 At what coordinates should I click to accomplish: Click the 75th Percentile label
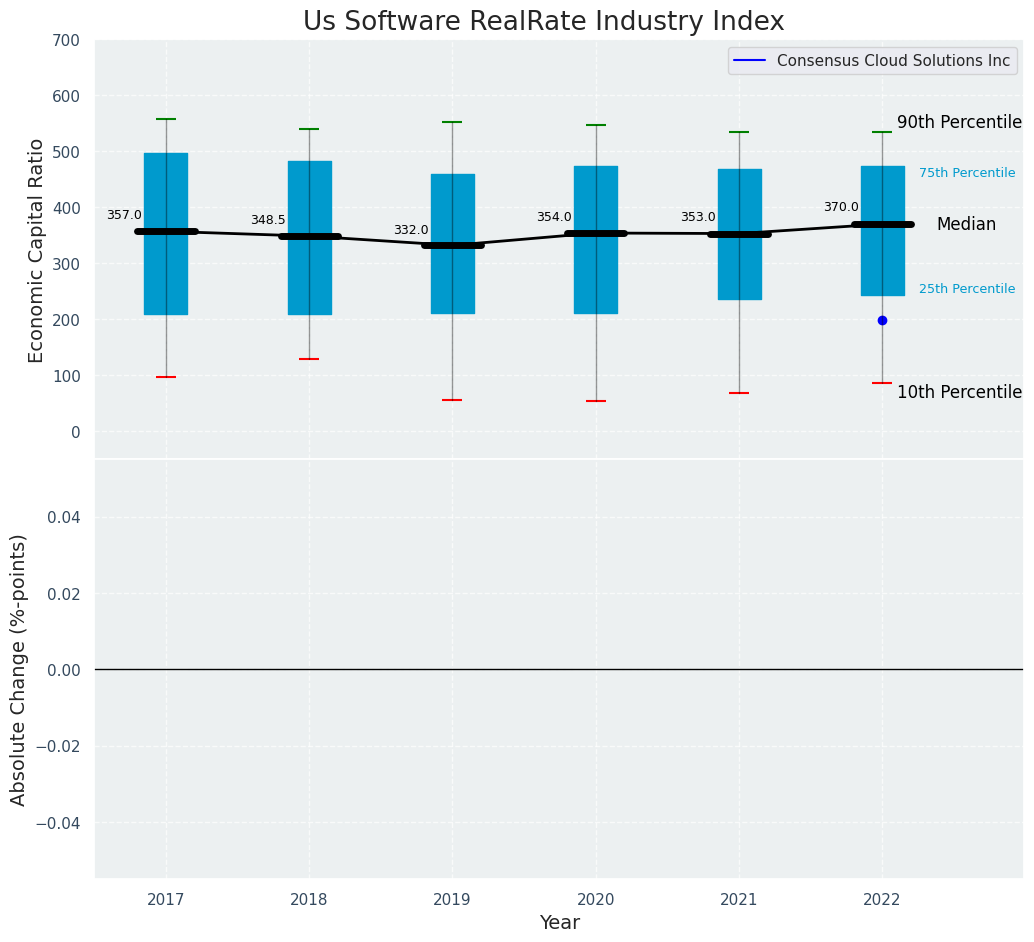pos(966,173)
